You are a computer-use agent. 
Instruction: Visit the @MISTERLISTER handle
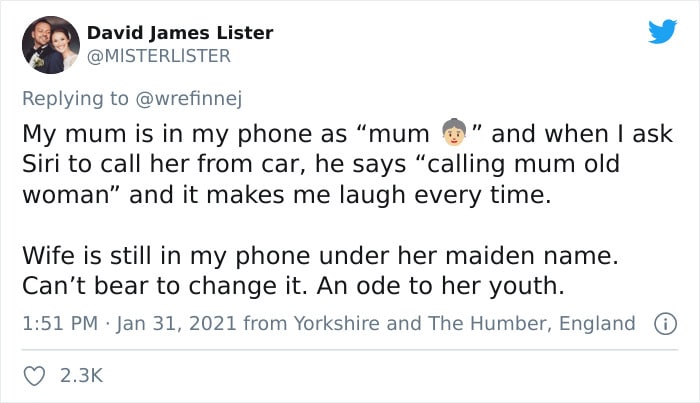point(158,56)
